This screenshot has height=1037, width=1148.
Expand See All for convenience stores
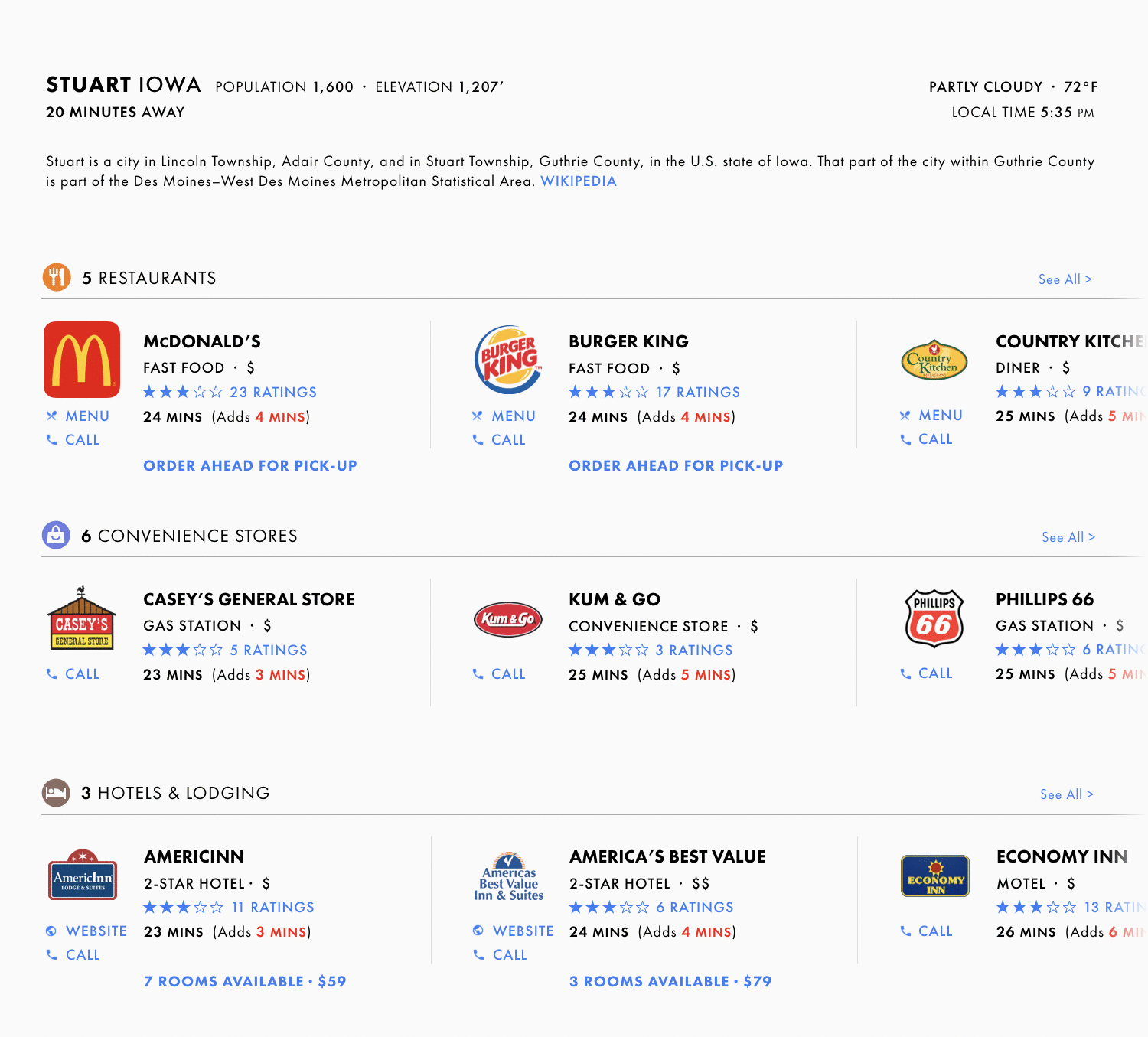pos(1068,537)
